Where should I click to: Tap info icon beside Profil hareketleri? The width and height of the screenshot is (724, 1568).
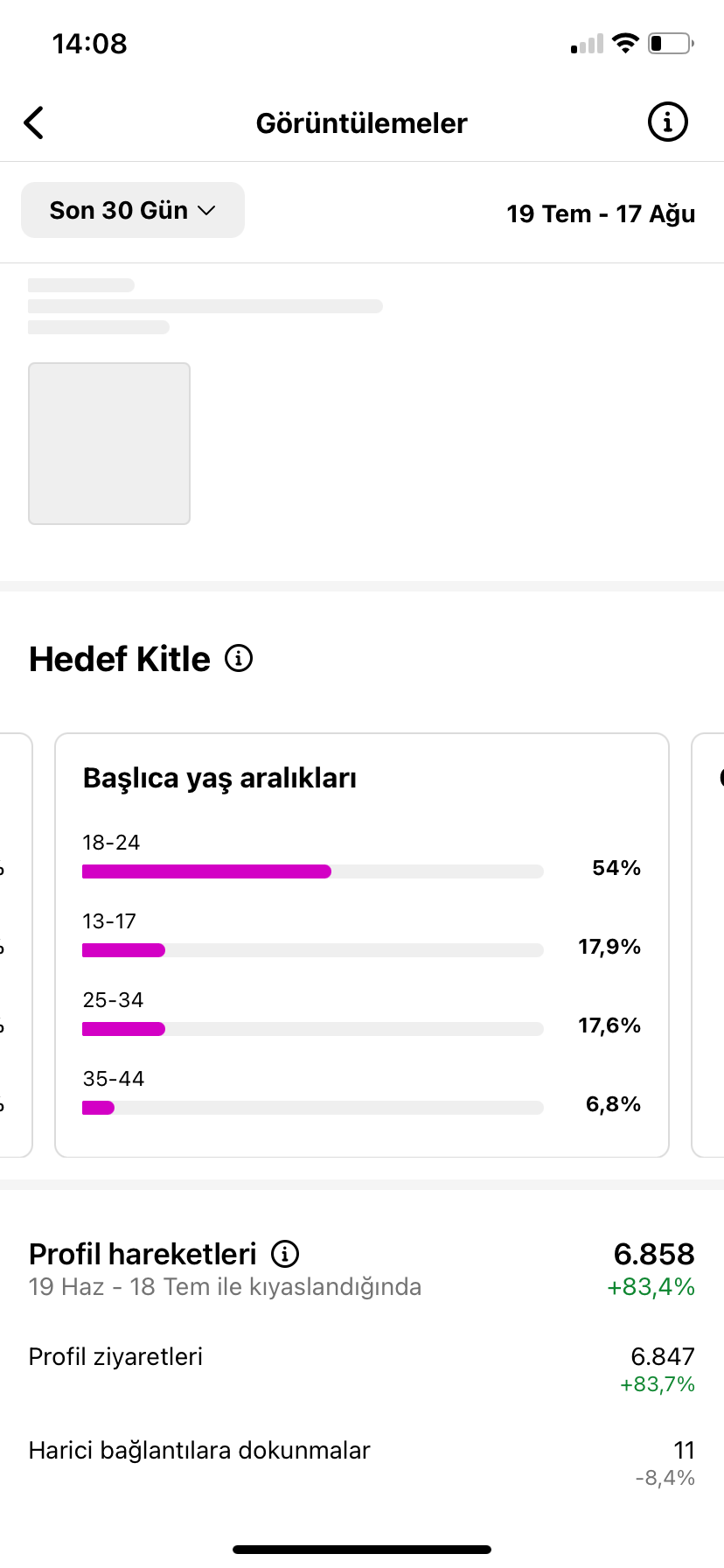coord(285,1254)
